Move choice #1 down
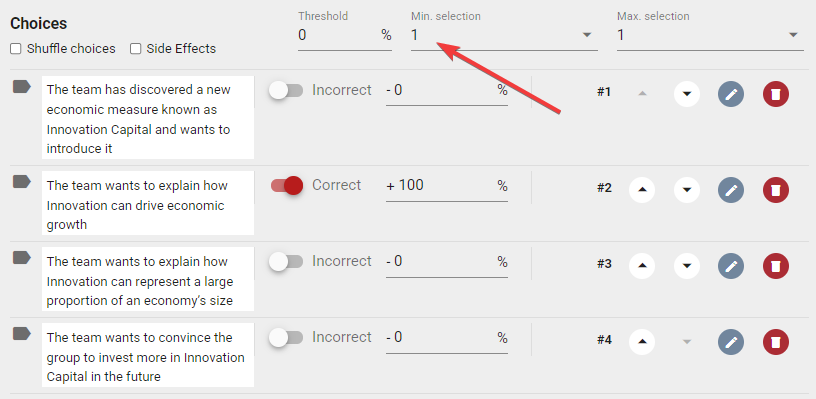The height and width of the screenshot is (399, 816). (686, 94)
